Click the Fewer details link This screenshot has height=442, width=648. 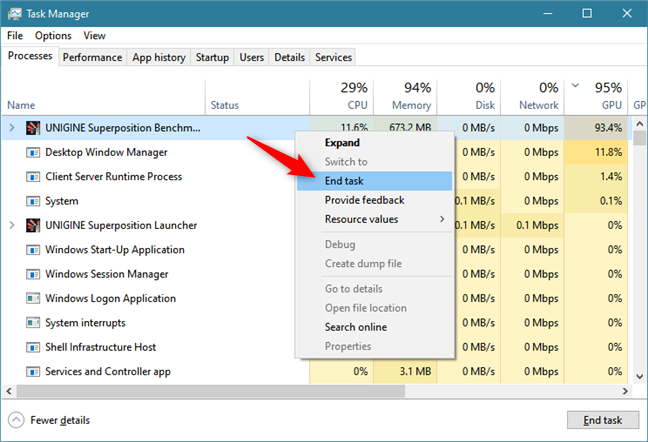click(x=60, y=421)
